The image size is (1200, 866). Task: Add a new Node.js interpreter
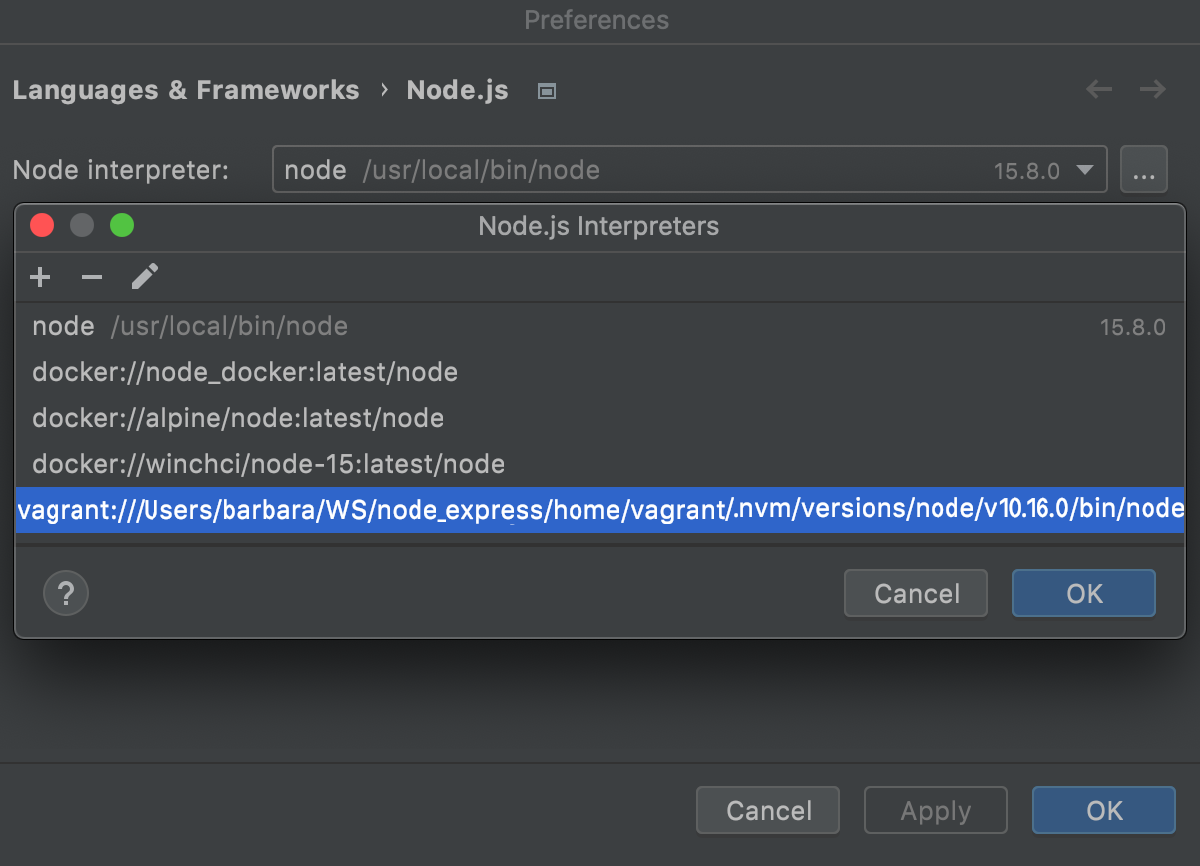(40, 277)
